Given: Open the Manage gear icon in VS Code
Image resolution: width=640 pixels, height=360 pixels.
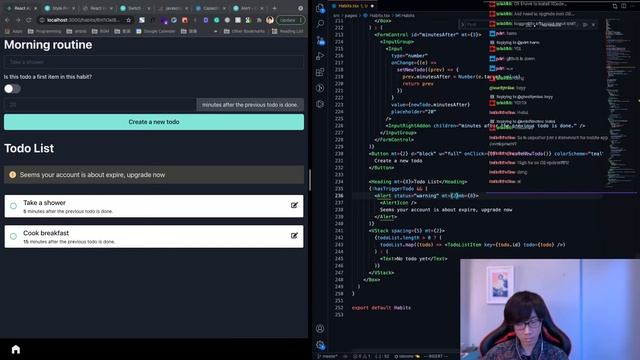Looking at the screenshot, I should [320, 345].
